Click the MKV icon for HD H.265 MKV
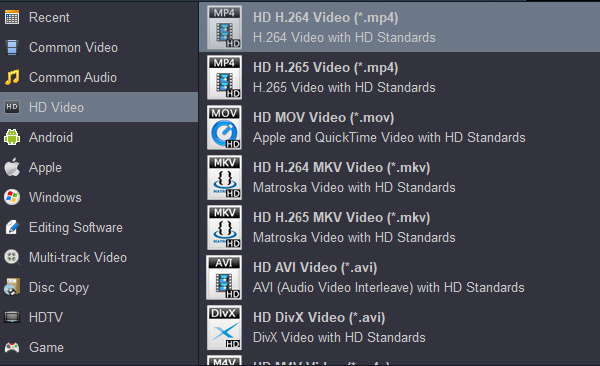Image resolution: width=600 pixels, height=366 pixels. point(224,227)
